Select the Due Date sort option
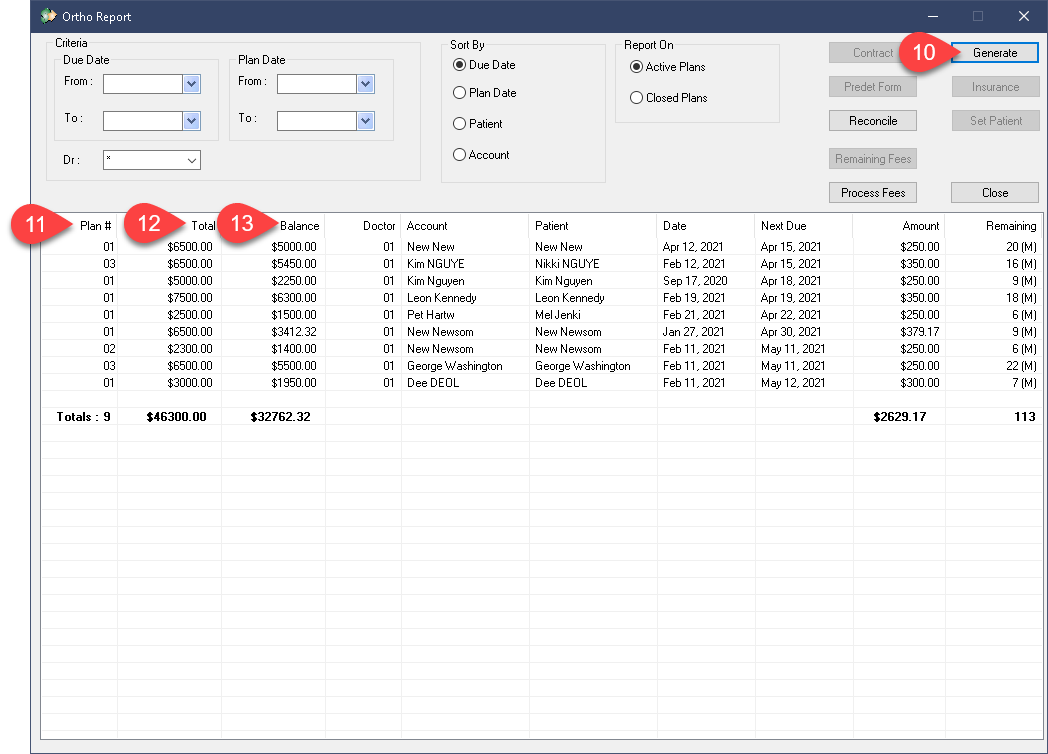This screenshot has width=1048, height=754. pos(484,65)
